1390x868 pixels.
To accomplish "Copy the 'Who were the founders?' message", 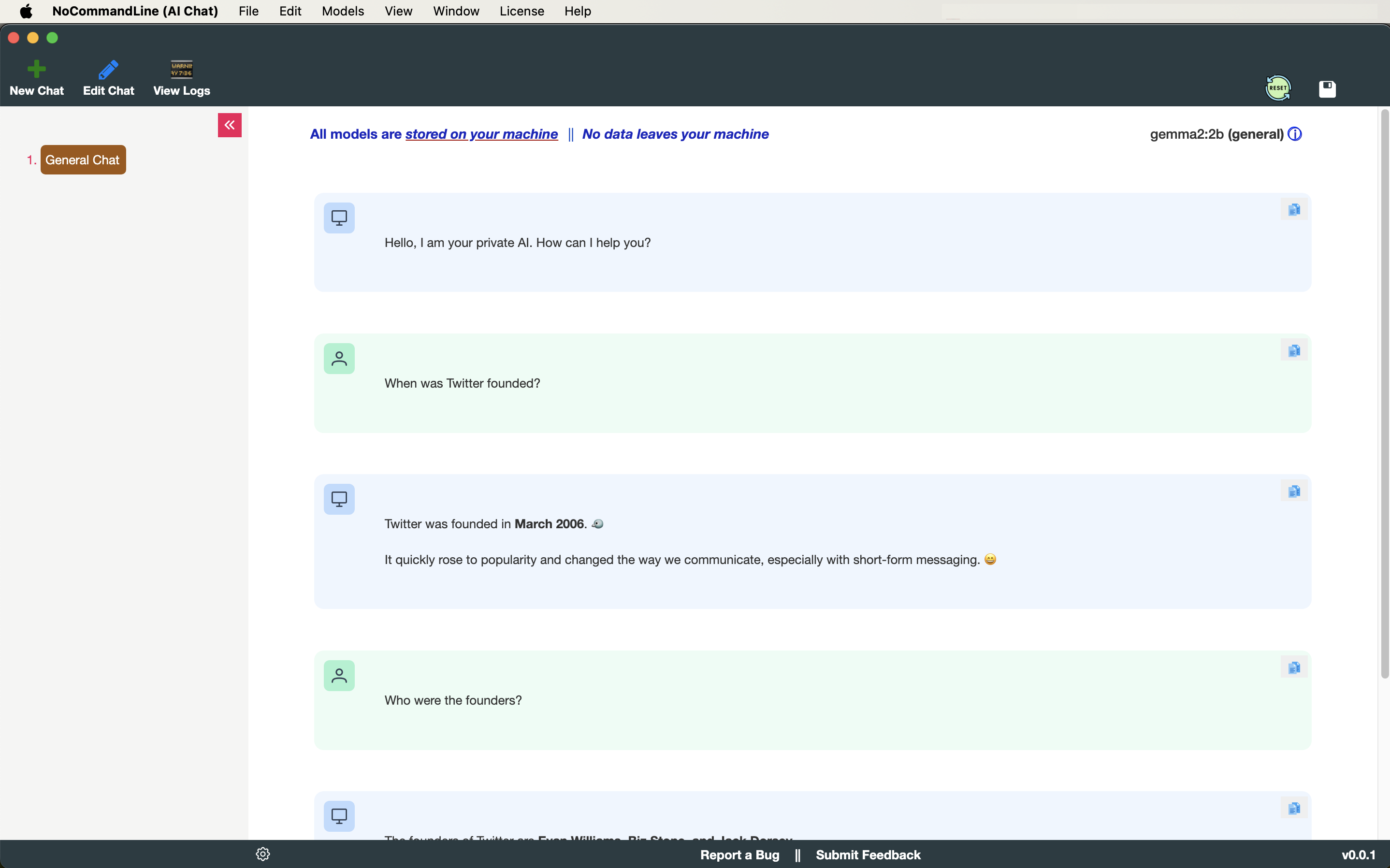I will [x=1294, y=667].
